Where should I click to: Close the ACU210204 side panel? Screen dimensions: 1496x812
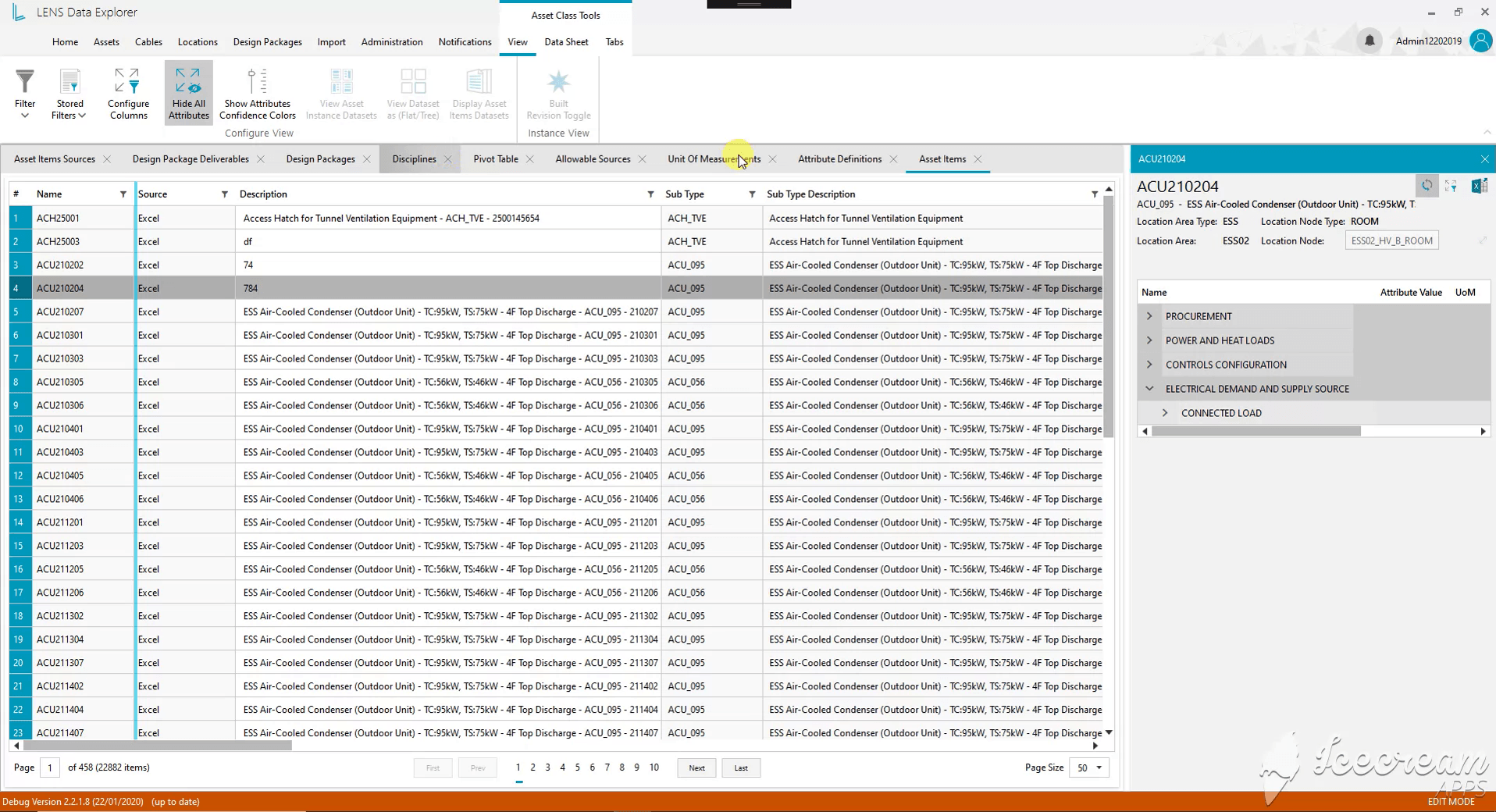(x=1484, y=158)
